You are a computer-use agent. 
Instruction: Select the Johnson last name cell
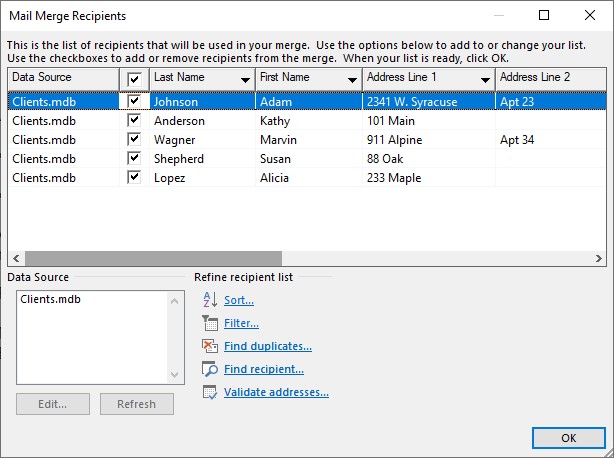202,101
